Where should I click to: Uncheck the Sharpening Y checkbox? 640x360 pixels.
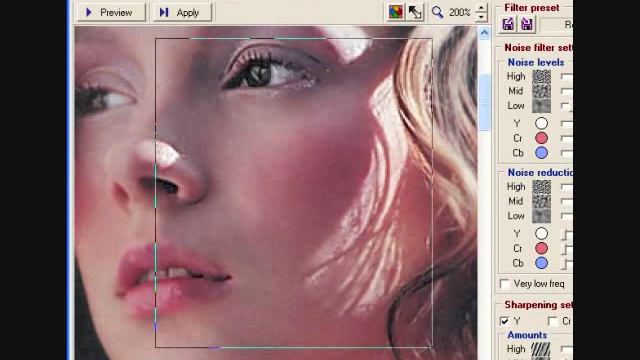[x=504, y=321]
